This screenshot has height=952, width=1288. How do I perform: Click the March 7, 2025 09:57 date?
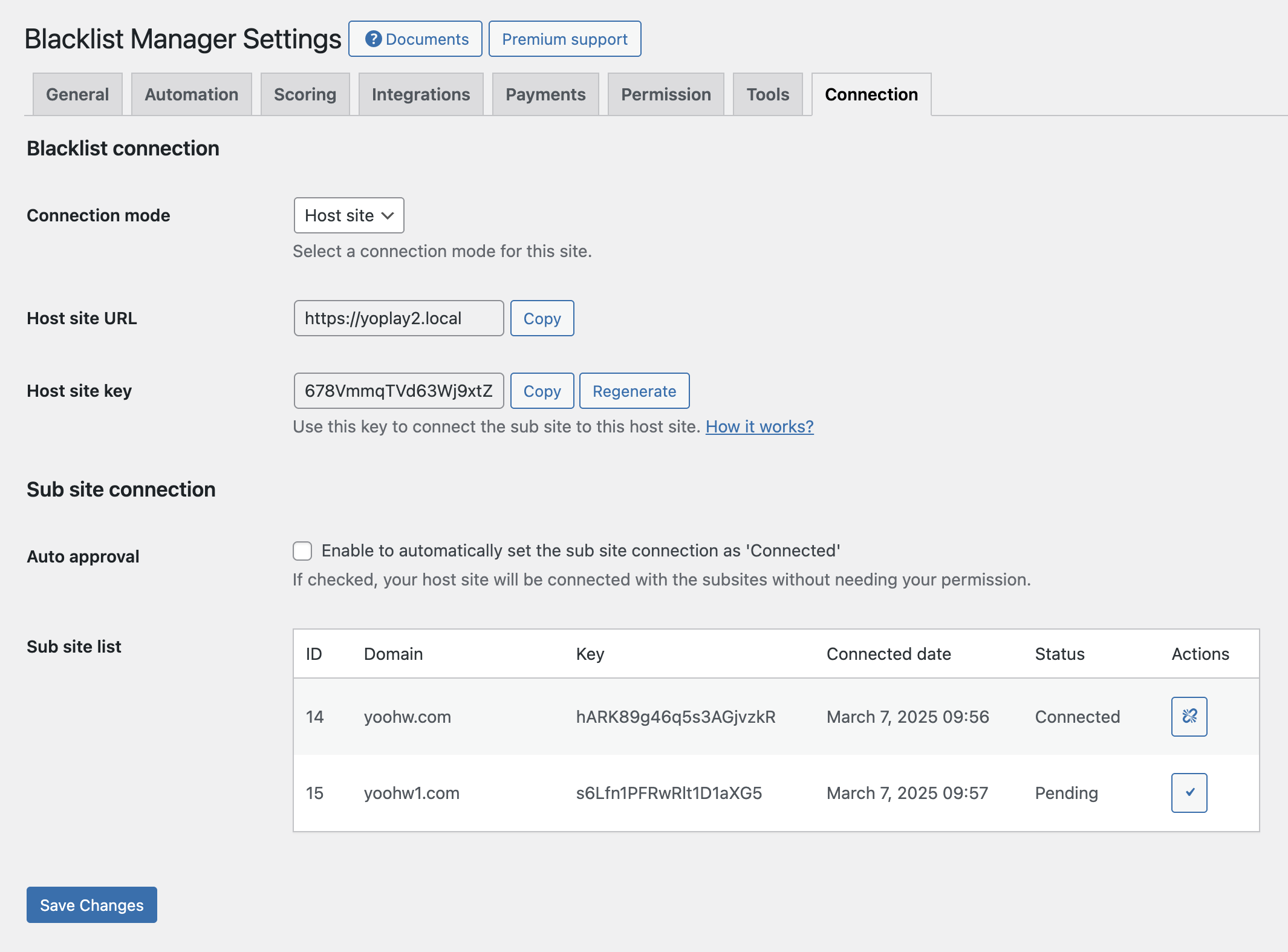pyautogui.click(x=907, y=793)
